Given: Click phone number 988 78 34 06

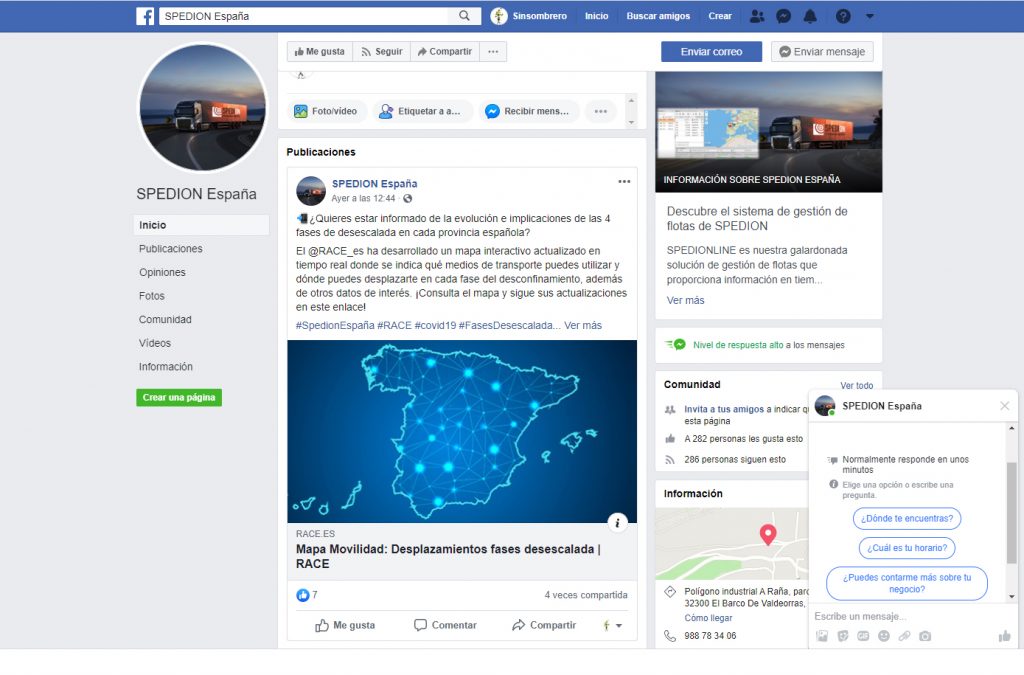Looking at the screenshot, I should (x=710, y=635).
